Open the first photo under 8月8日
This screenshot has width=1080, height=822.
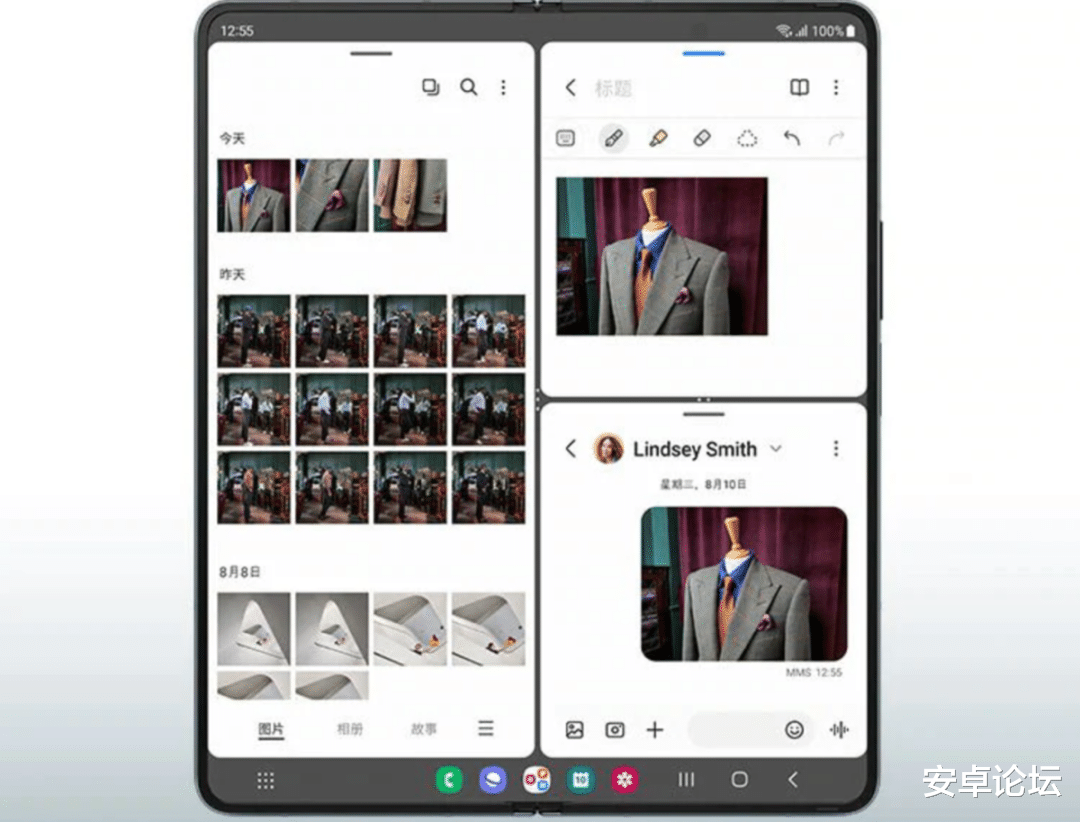coord(254,629)
